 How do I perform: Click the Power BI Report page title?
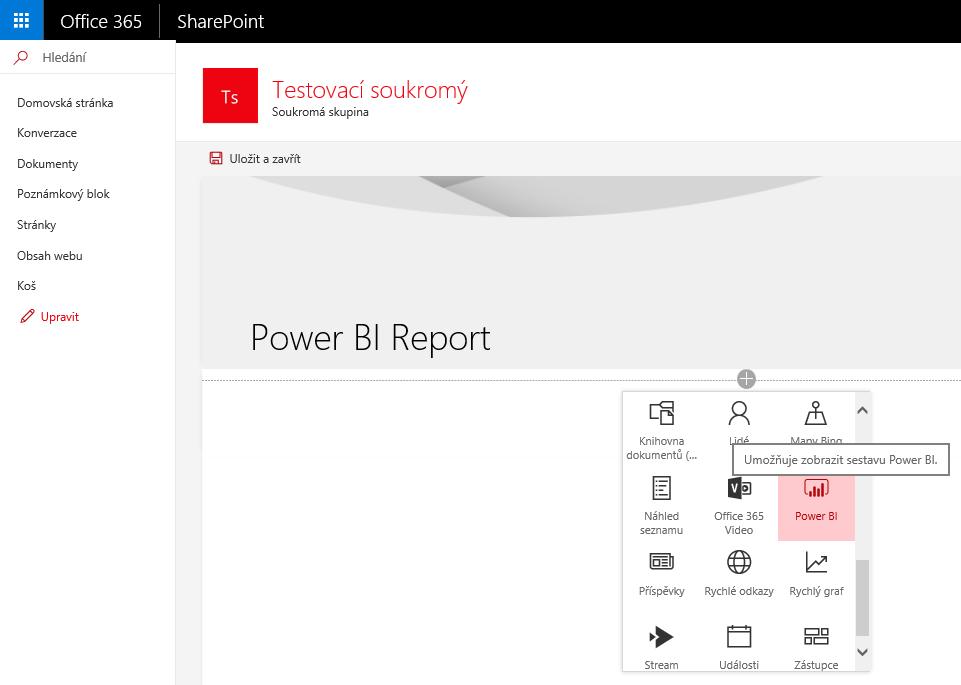(370, 338)
